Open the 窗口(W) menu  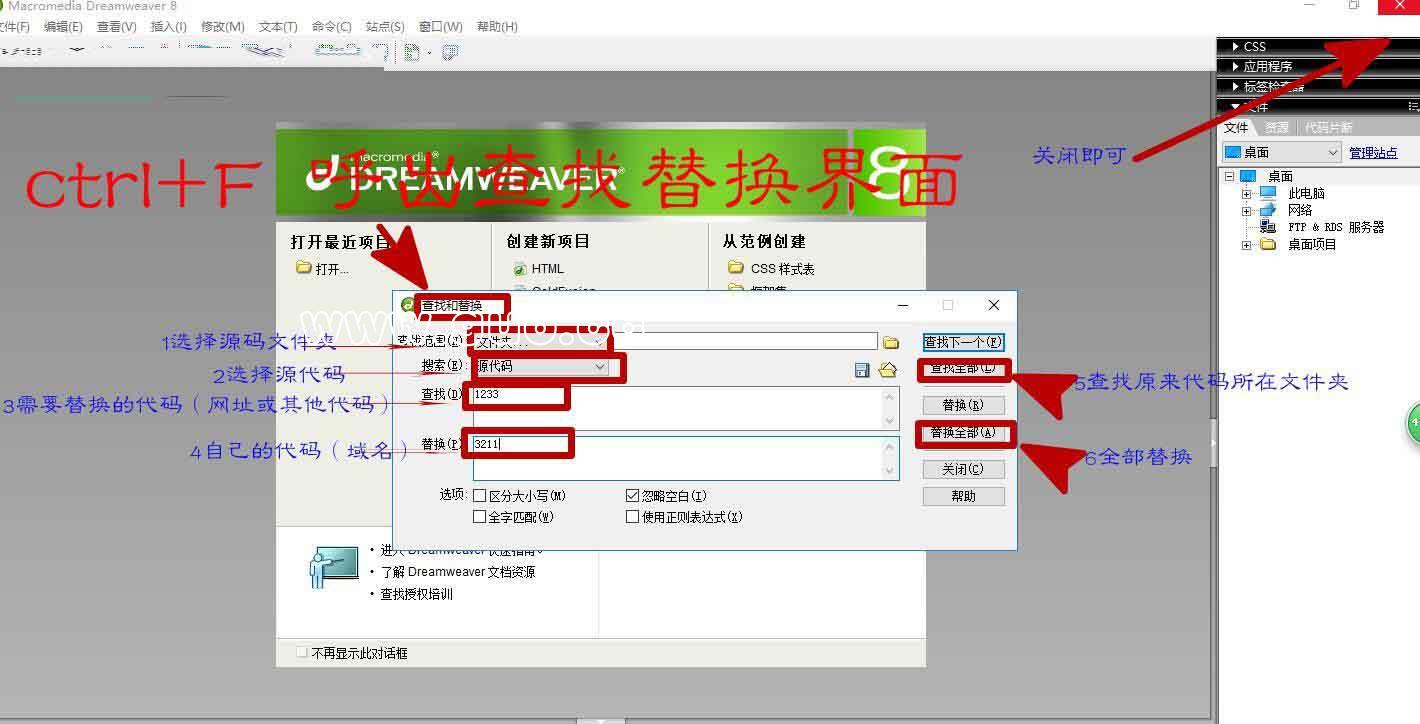point(440,27)
